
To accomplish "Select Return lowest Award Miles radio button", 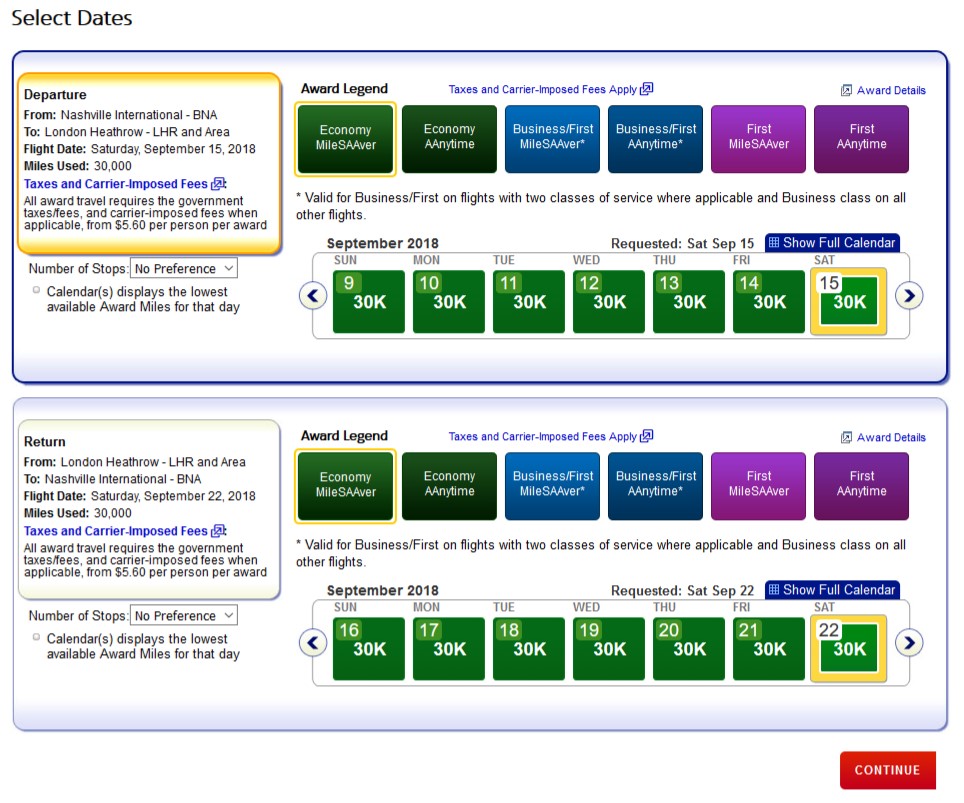I will (x=37, y=637).
